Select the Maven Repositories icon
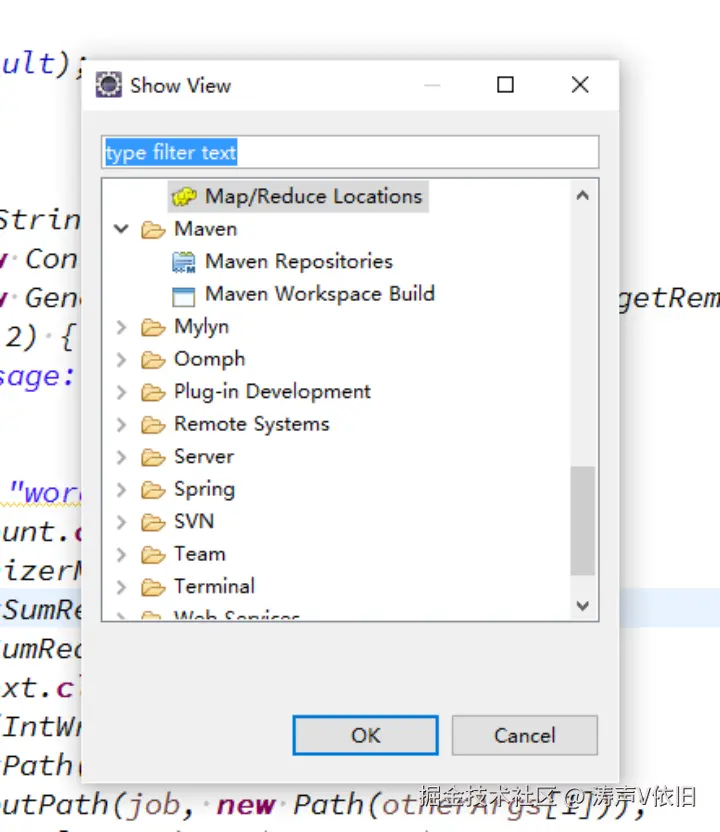This screenshot has height=832, width=720. [x=184, y=262]
